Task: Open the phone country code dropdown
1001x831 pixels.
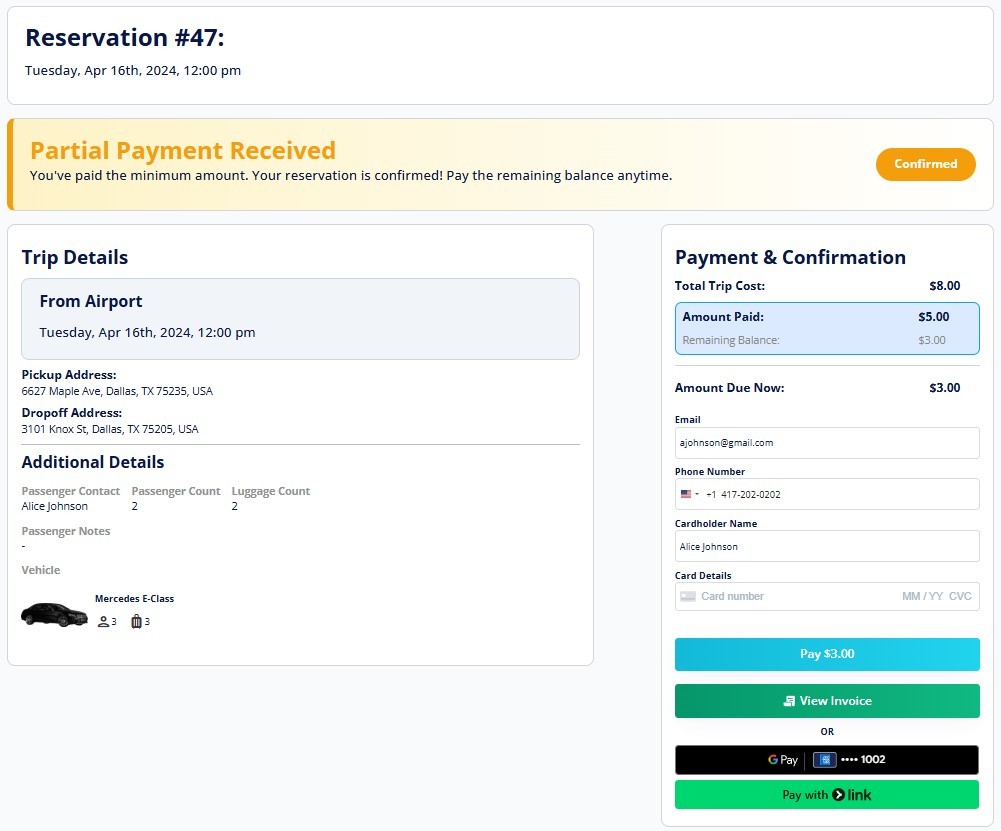Action: tap(692, 494)
